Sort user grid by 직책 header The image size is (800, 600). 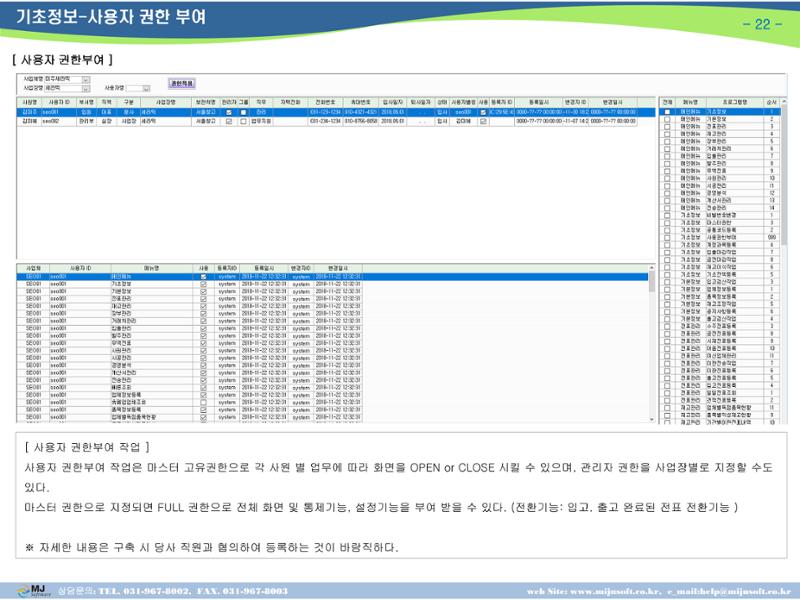coord(106,103)
